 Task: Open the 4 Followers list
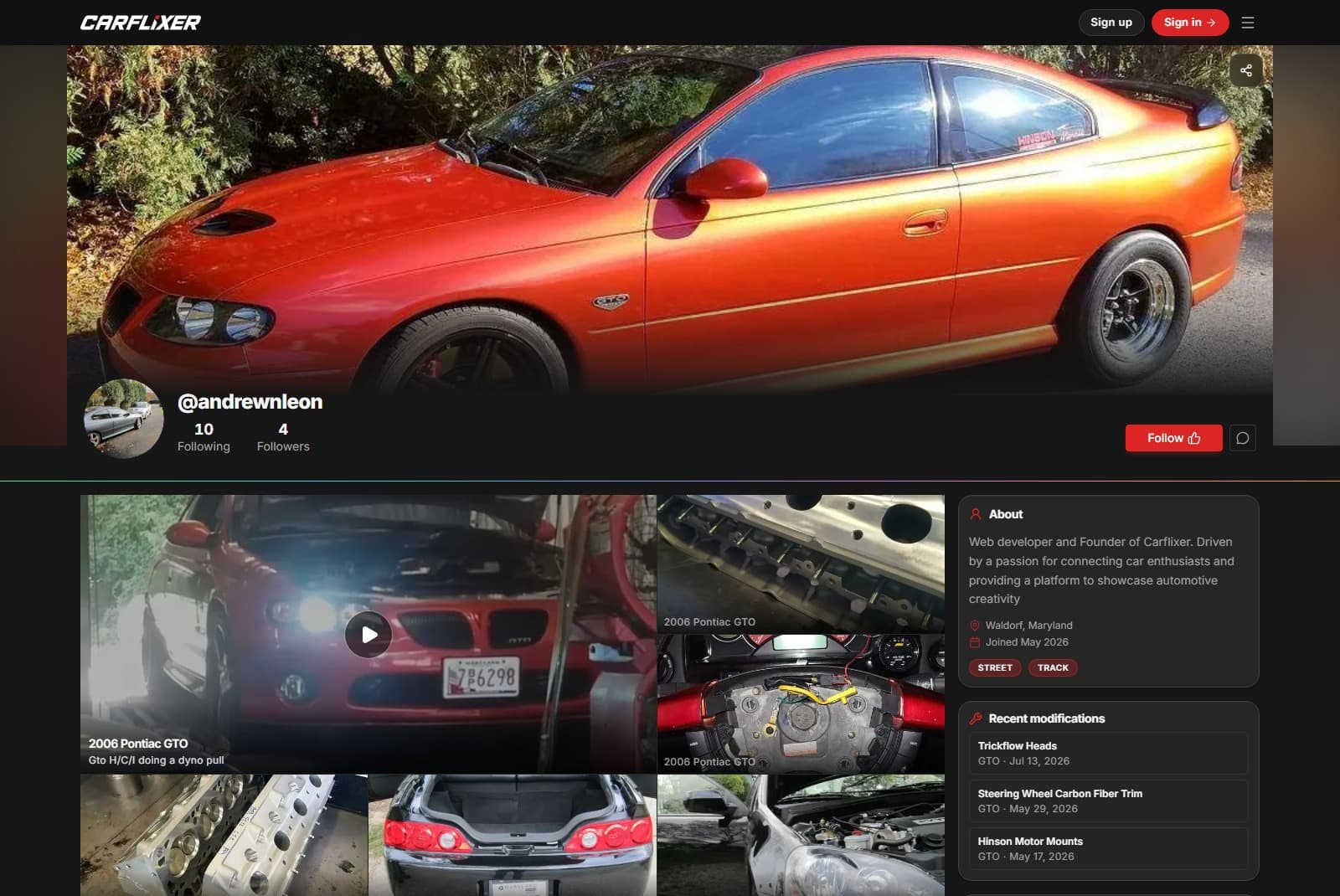point(283,436)
